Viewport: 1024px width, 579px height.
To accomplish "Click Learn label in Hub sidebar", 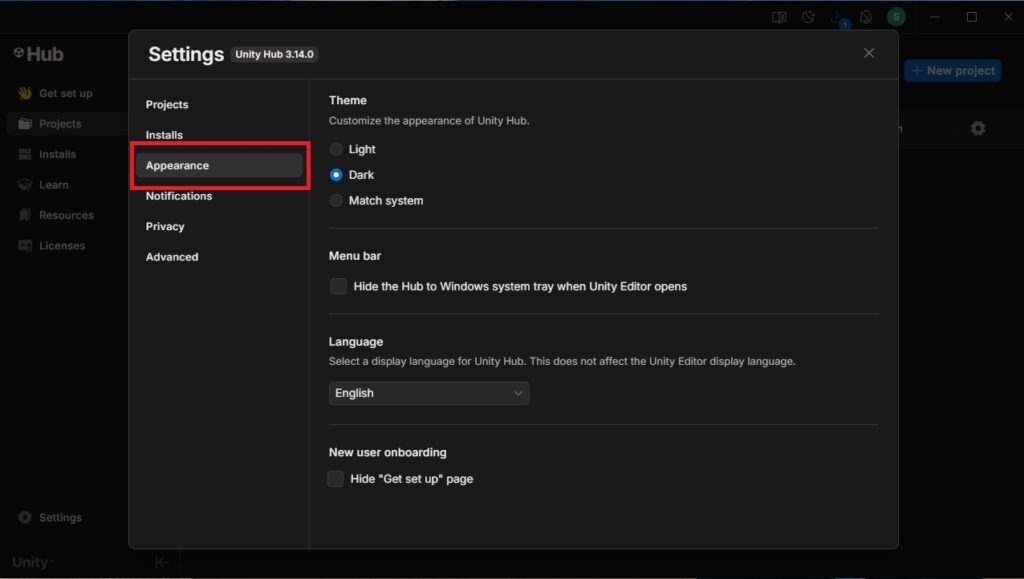I will tap(54, 185).
